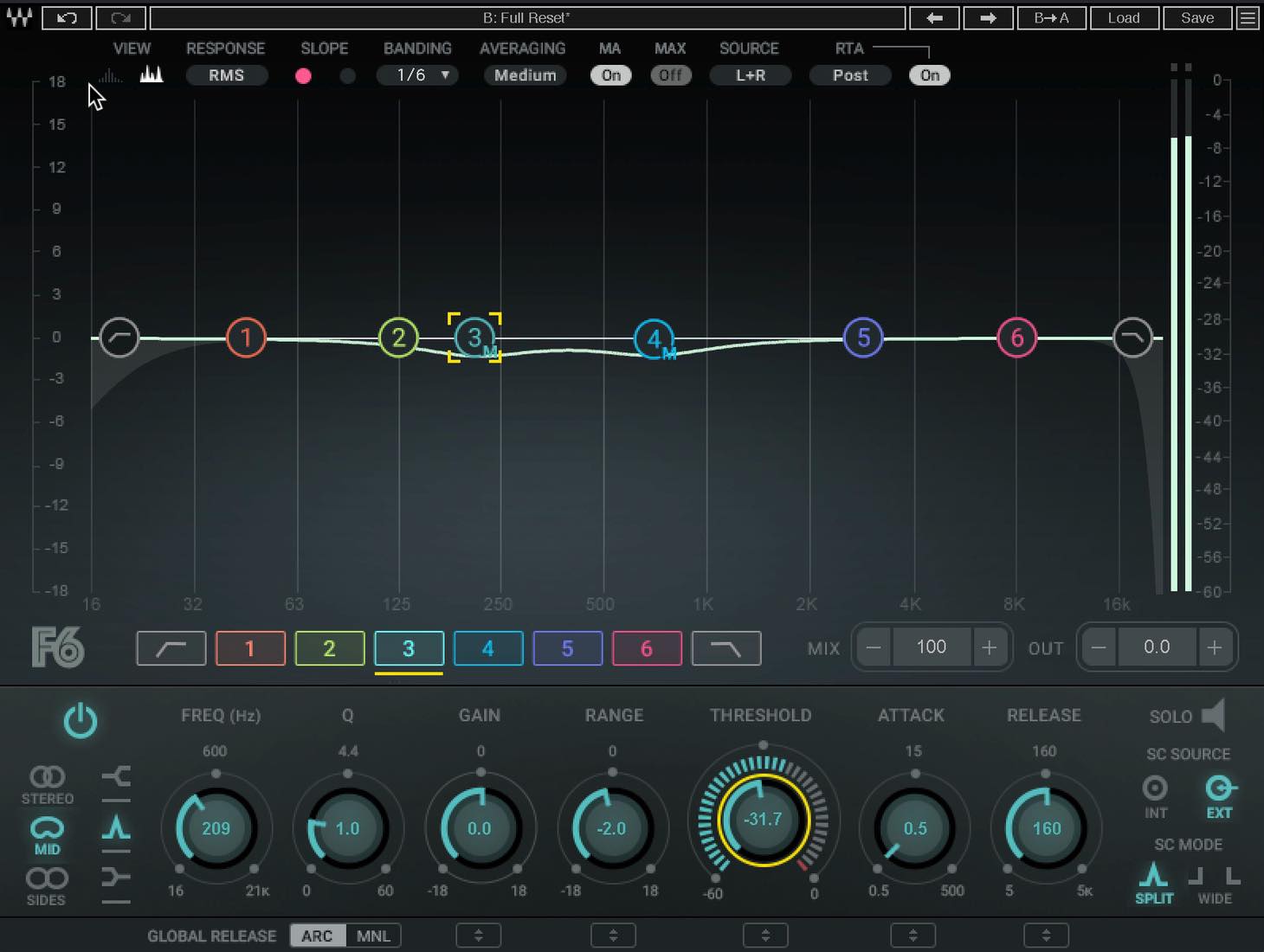Click the undo arrow button
Viewport: 1264px width, 952px height.
pos(67,17)
